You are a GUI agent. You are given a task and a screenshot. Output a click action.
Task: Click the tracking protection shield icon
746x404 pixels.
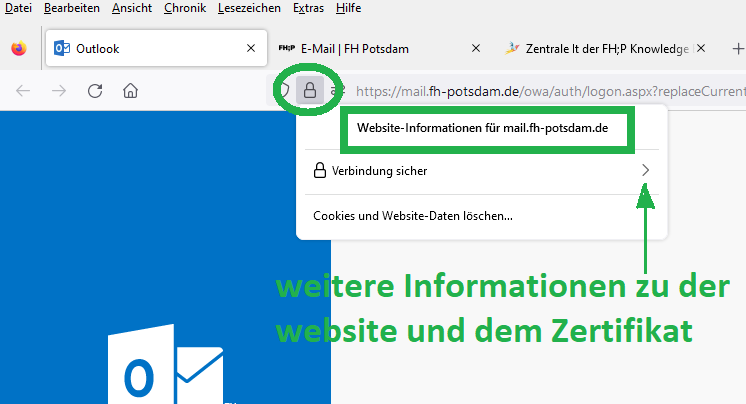point(284,91)
